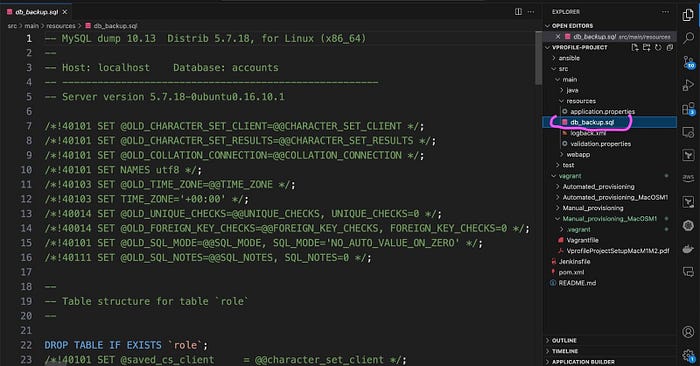
Task: Open logback.xml file
Action: point(588,133)
